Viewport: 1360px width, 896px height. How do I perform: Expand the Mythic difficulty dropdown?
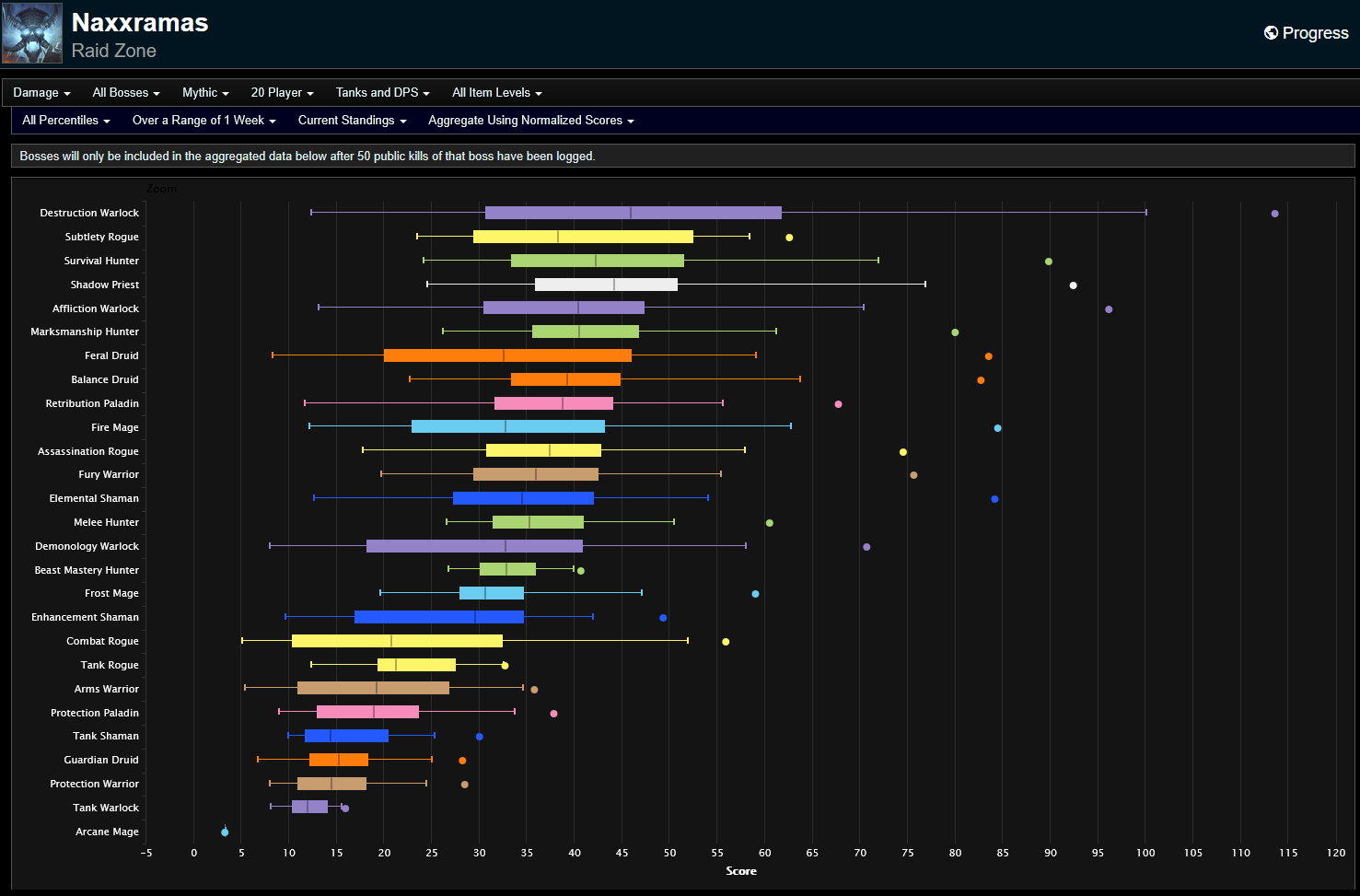(x=204, y=92)
